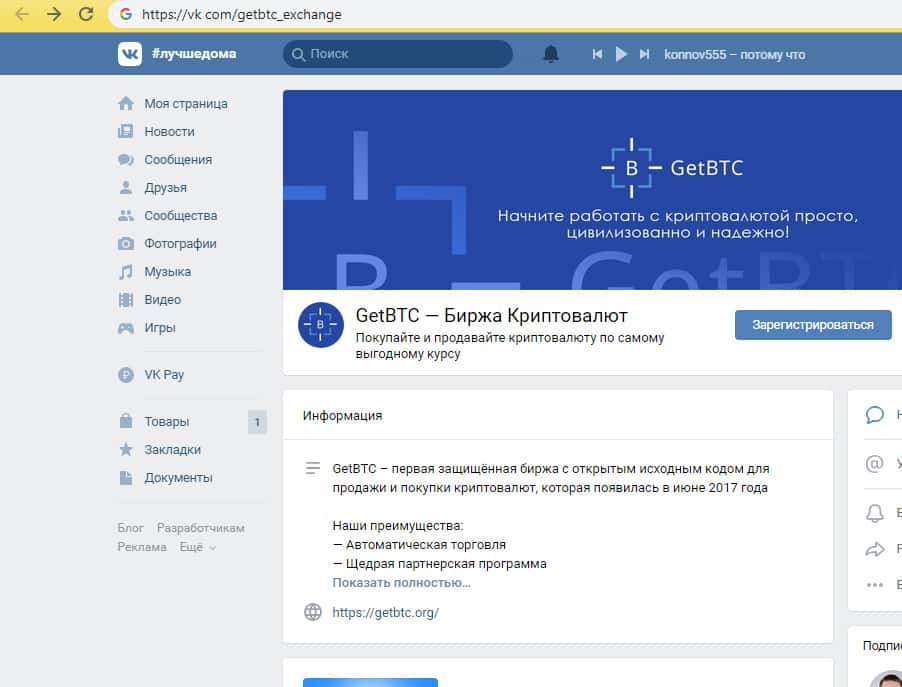Click the ruble coin icon beside VK Pay
Screen dimensions: 902x687
[126, 375]
